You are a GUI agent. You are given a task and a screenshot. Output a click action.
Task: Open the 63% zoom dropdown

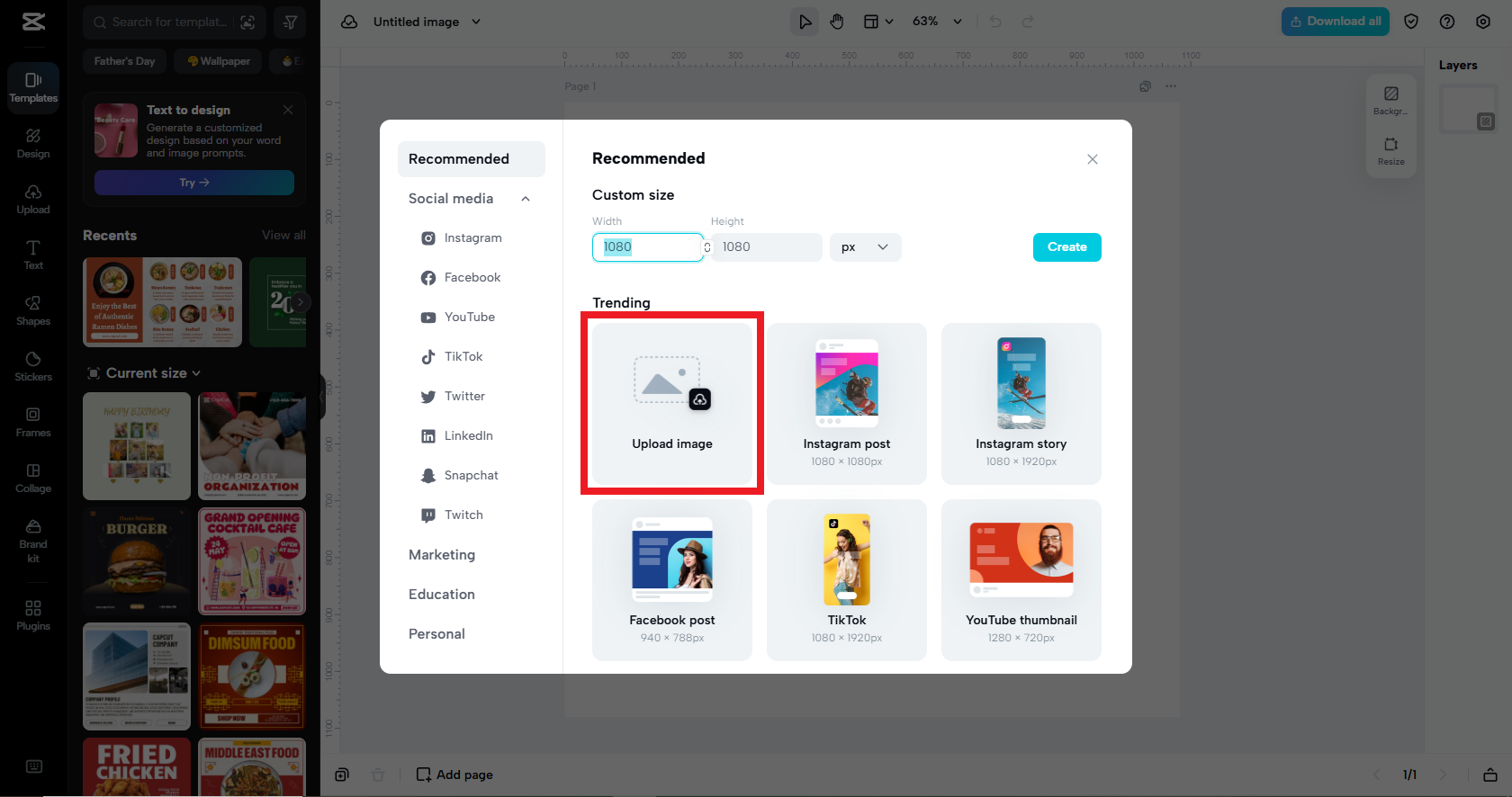click(938, 22)
